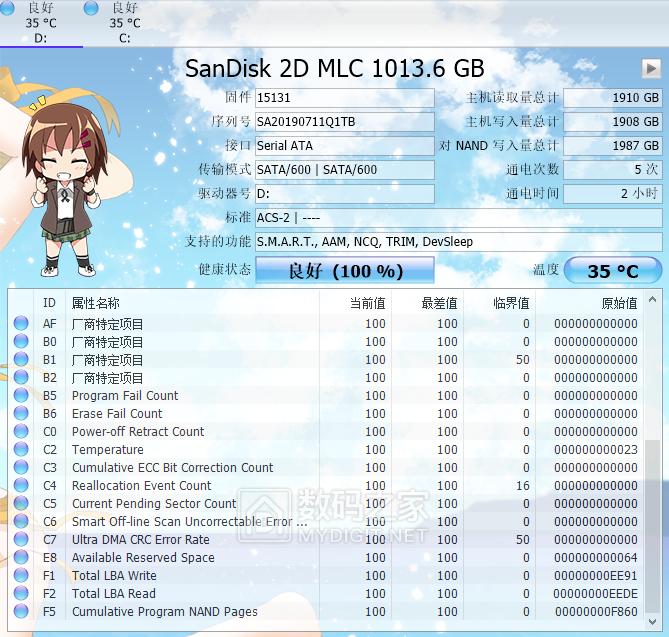Click total NAND writes value 1987 GB
The image size is (669, 637).
(x=613, y=145)
